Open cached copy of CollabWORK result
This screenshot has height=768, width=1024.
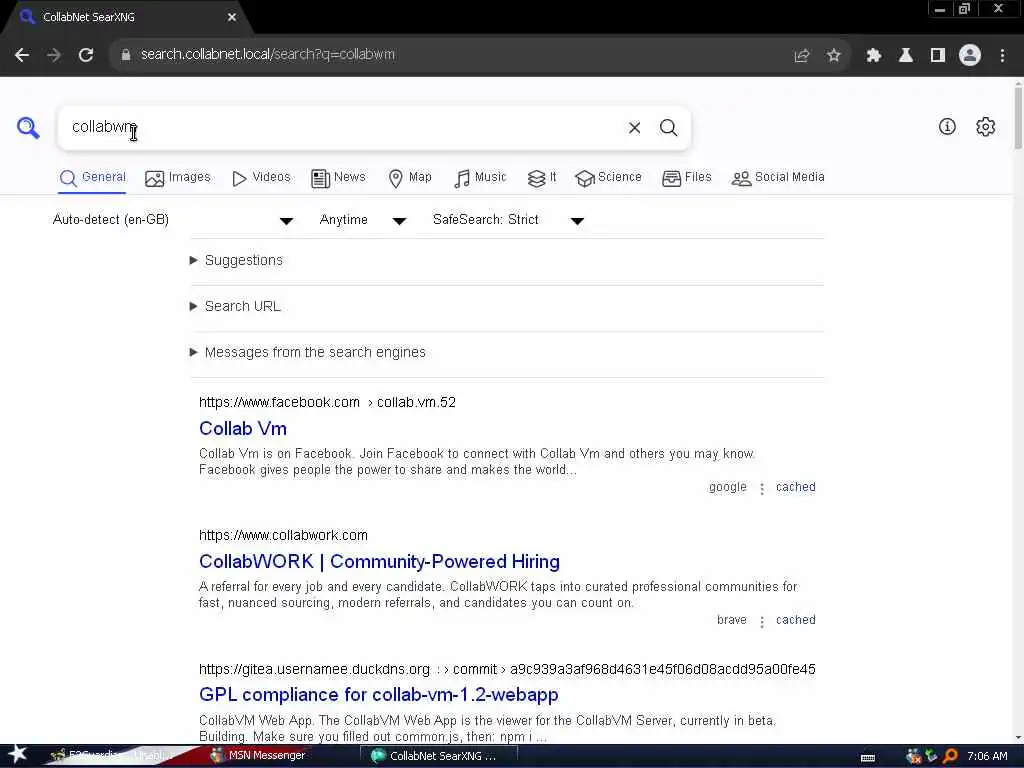795,620
